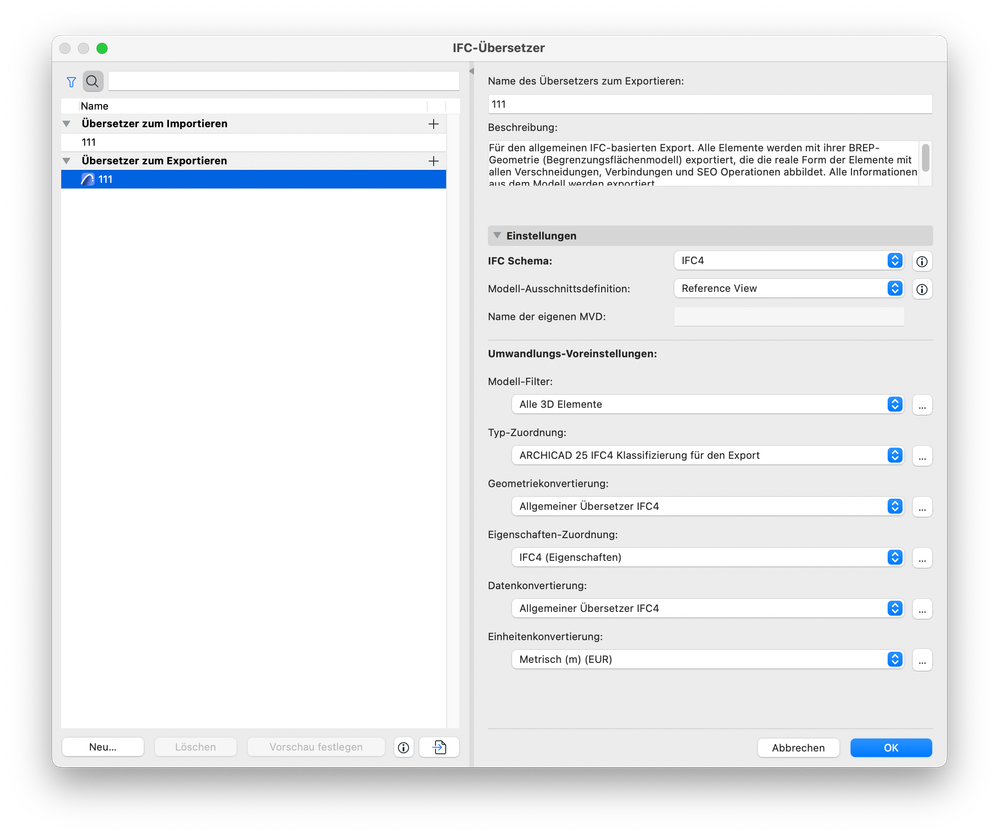Open Typ-Zuordnung options ellipsis button
This screenshot has height=836, width=999.
pos(922,456)
